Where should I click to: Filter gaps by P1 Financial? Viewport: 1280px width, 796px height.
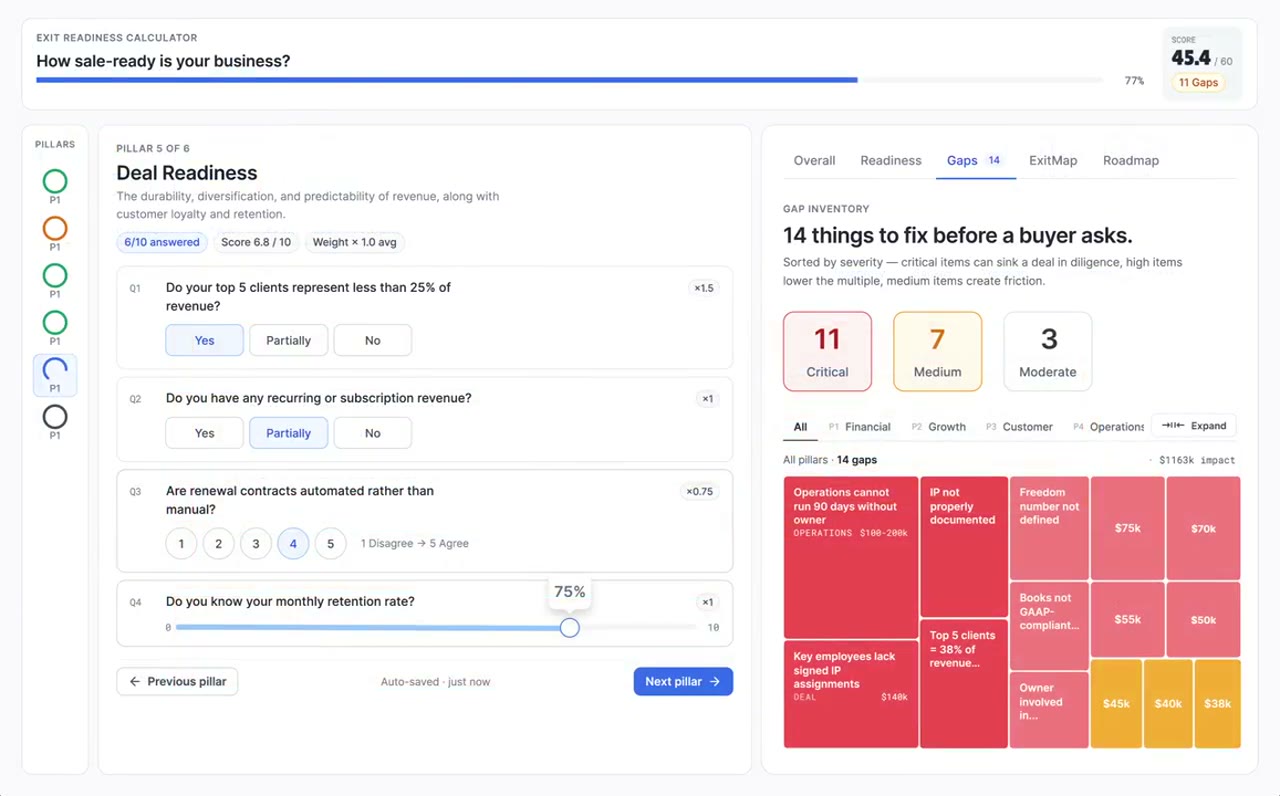859,426
